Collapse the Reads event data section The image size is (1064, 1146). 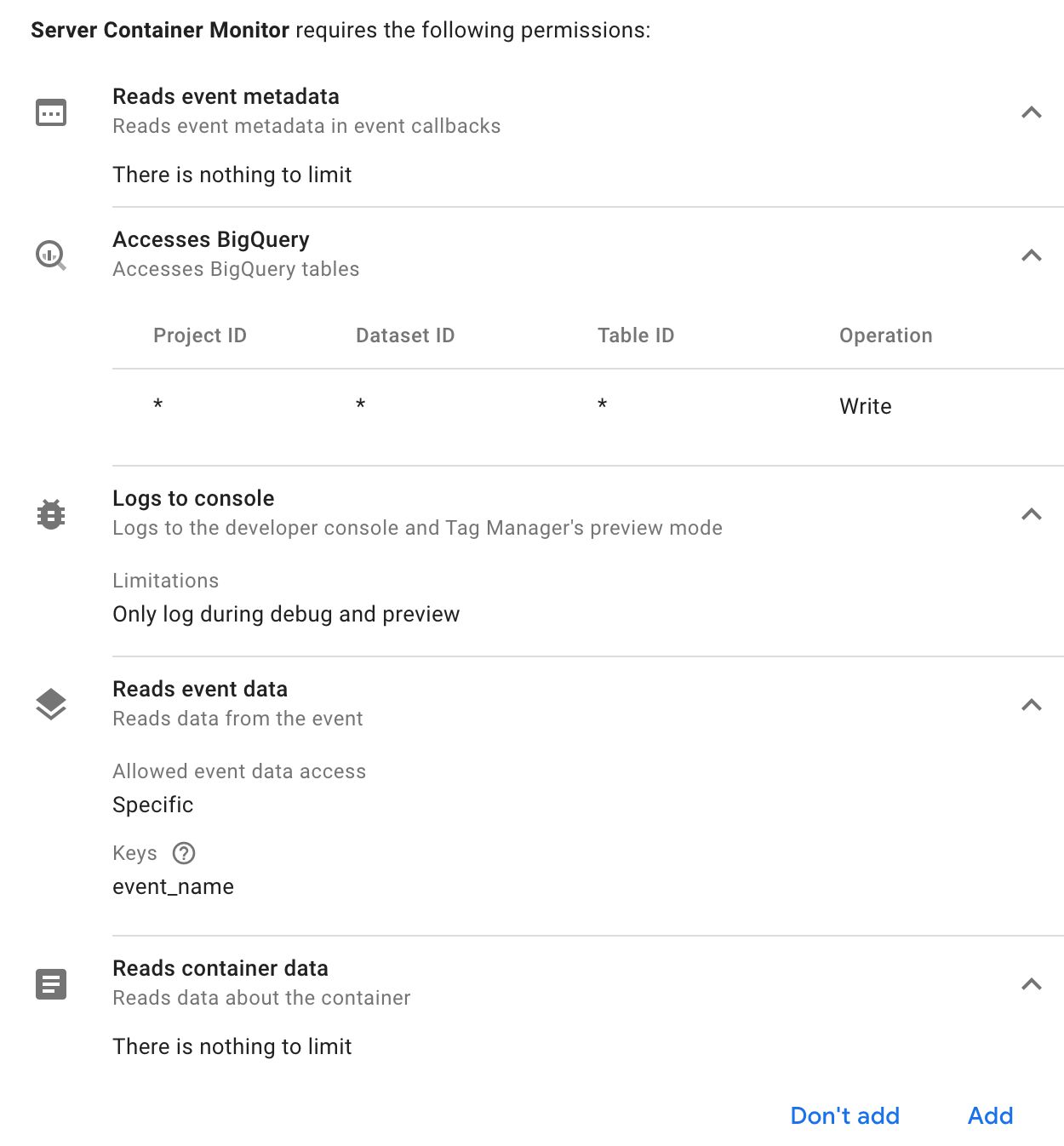(1032, 705)
